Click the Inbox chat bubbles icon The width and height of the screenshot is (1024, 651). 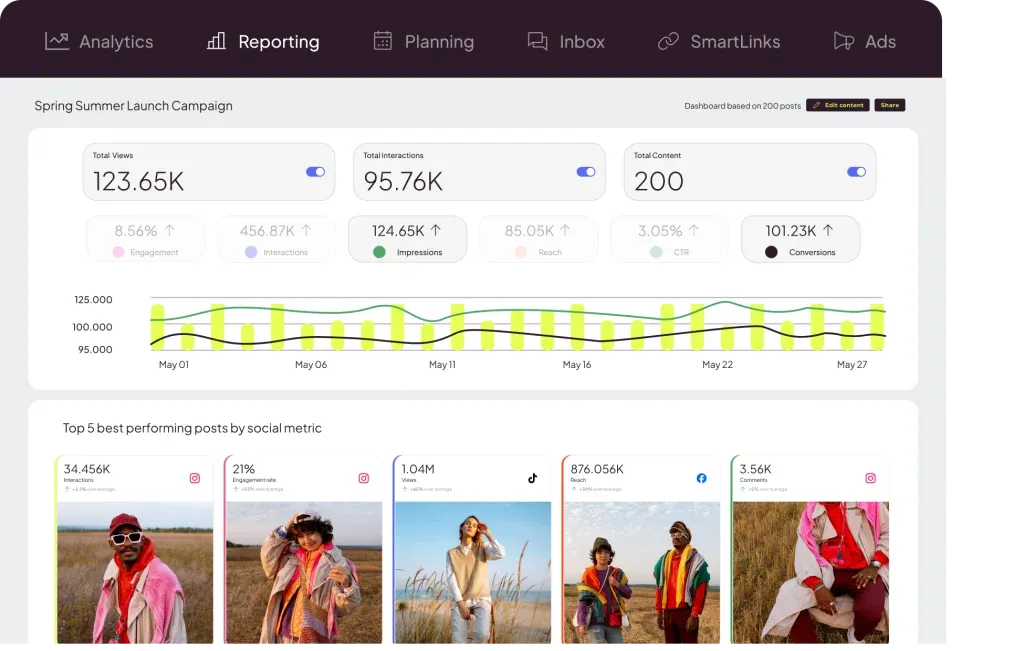(x=537, y=41)
